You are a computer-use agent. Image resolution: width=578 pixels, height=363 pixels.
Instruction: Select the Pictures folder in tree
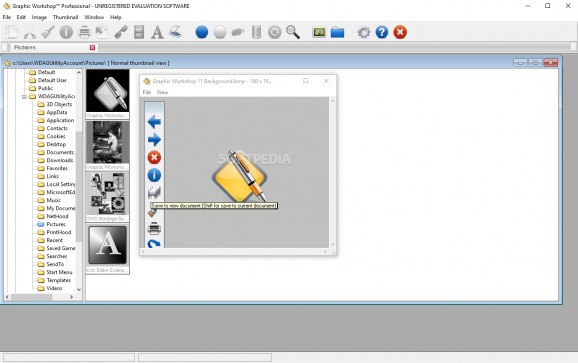coord(51,224)
